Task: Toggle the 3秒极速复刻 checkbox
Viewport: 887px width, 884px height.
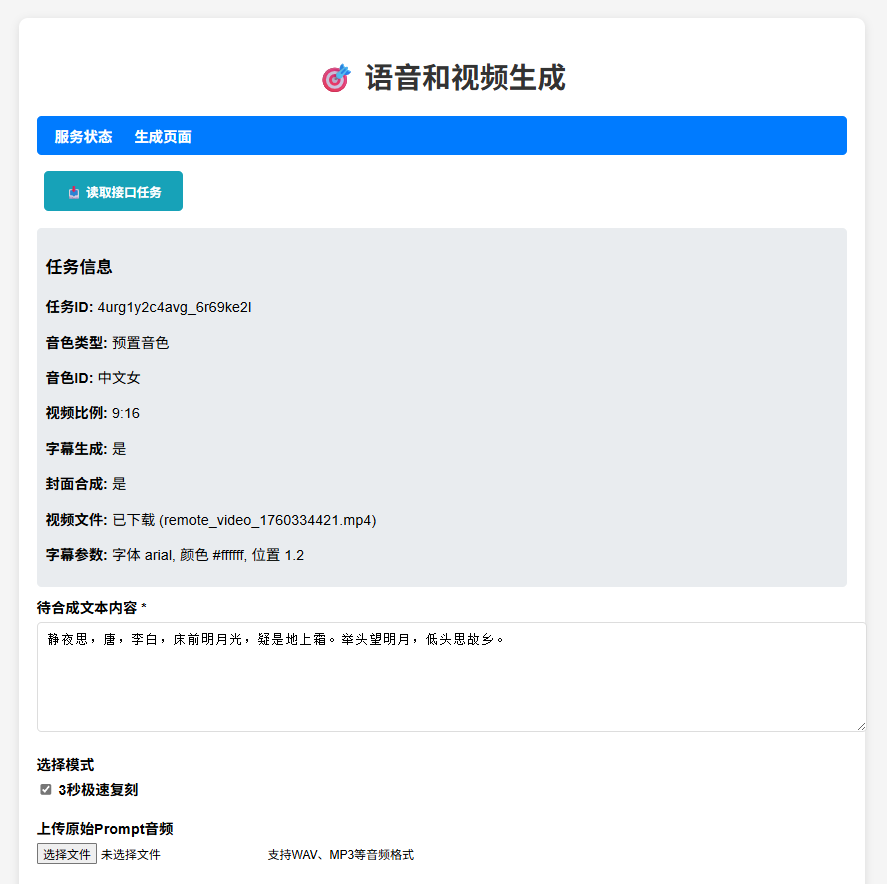Action: 46,790
